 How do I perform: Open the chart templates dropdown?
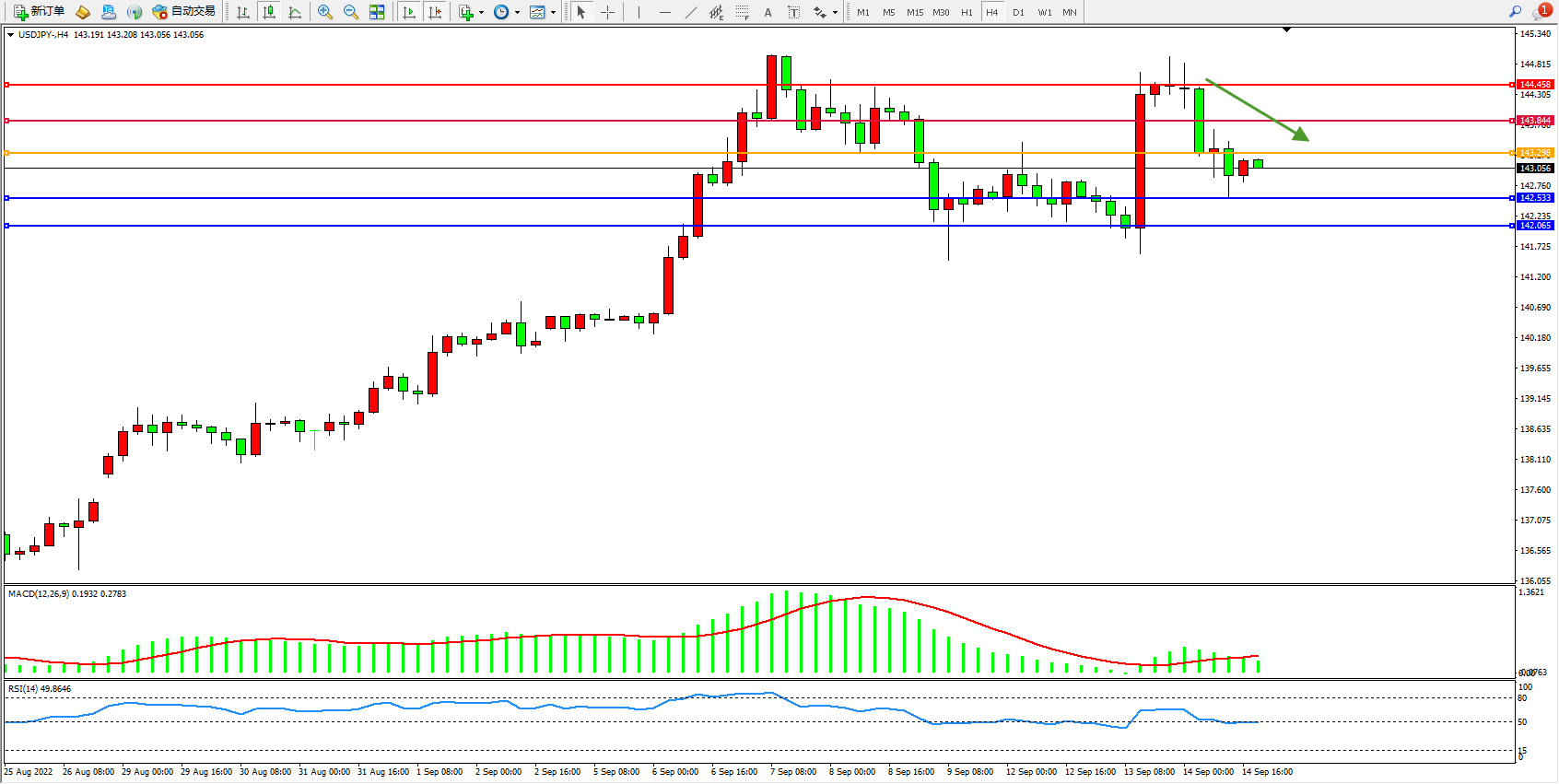(x=553, y=13)
